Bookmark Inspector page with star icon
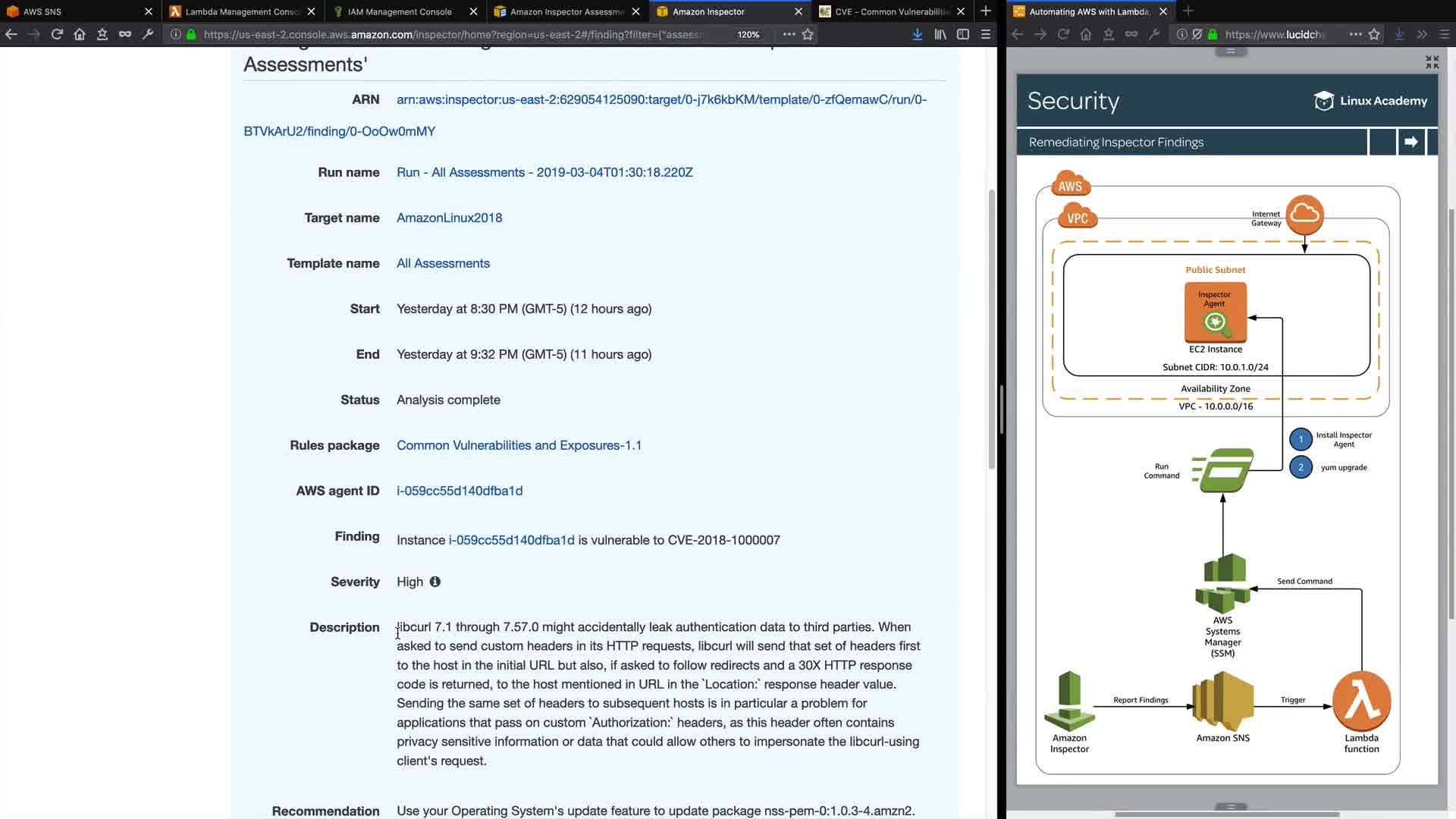 (x=808, y=34)
